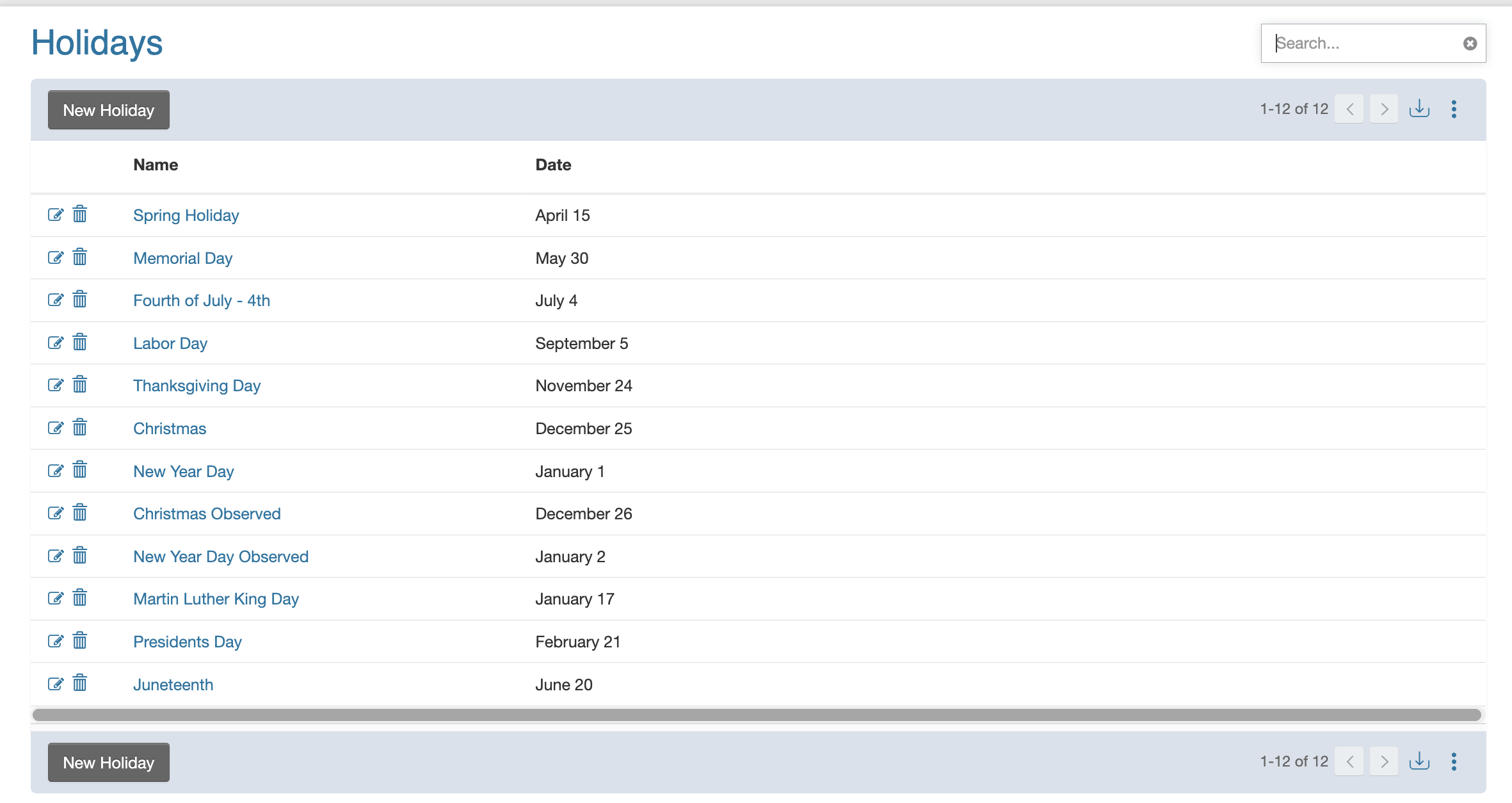Edit the Spring Holiday entry
The image size is (1512, 803).
[56, 215]
